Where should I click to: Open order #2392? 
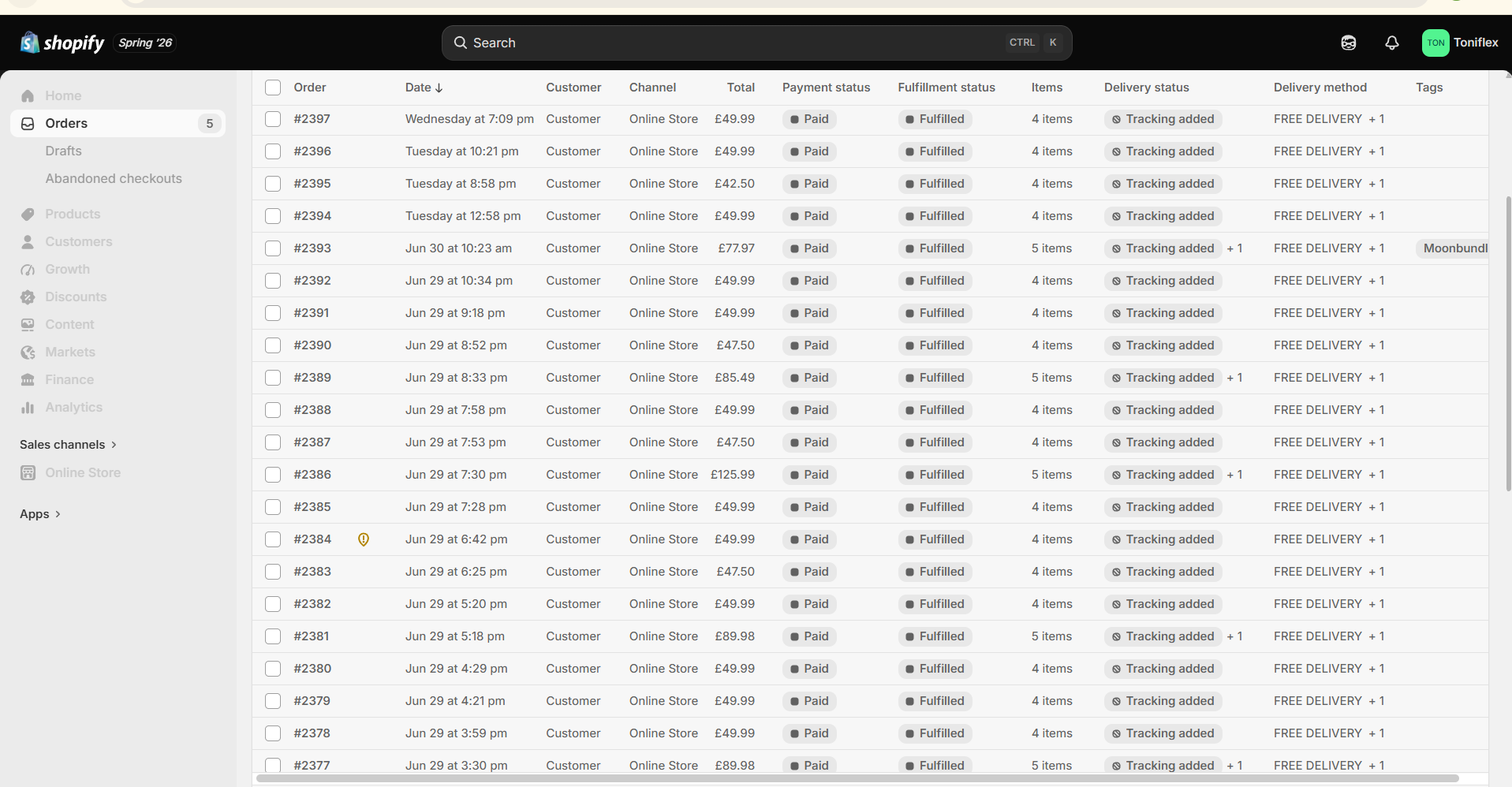[312, 281]
